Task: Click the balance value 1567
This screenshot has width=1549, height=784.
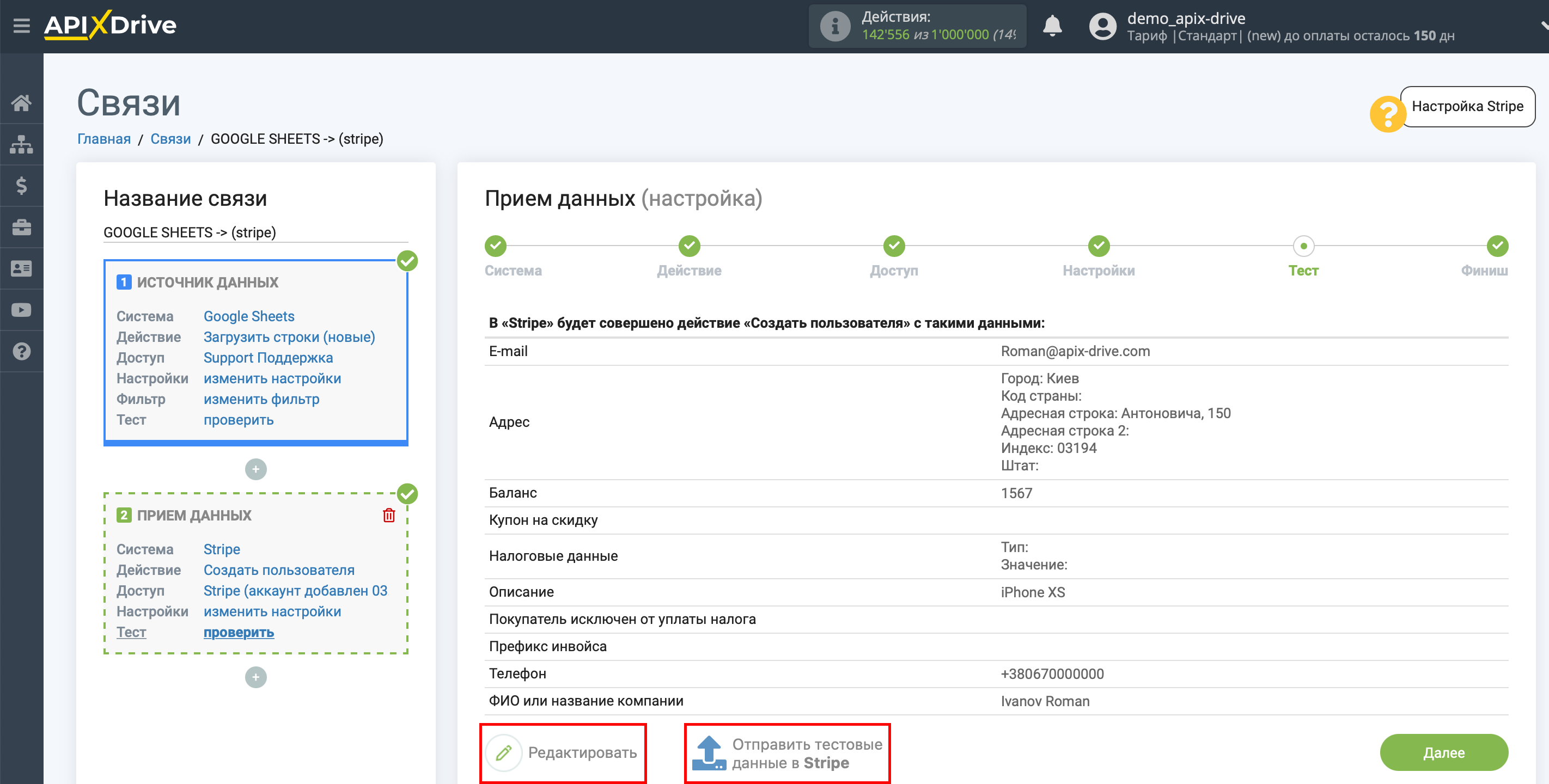Action: (1016, 493)
